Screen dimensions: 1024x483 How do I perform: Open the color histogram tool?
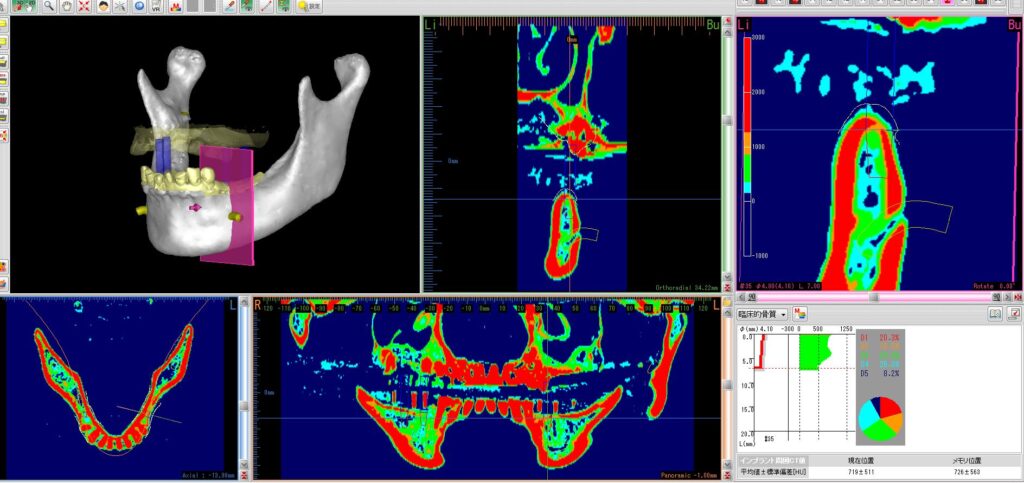pyautogui.click(x=175, y=6)
